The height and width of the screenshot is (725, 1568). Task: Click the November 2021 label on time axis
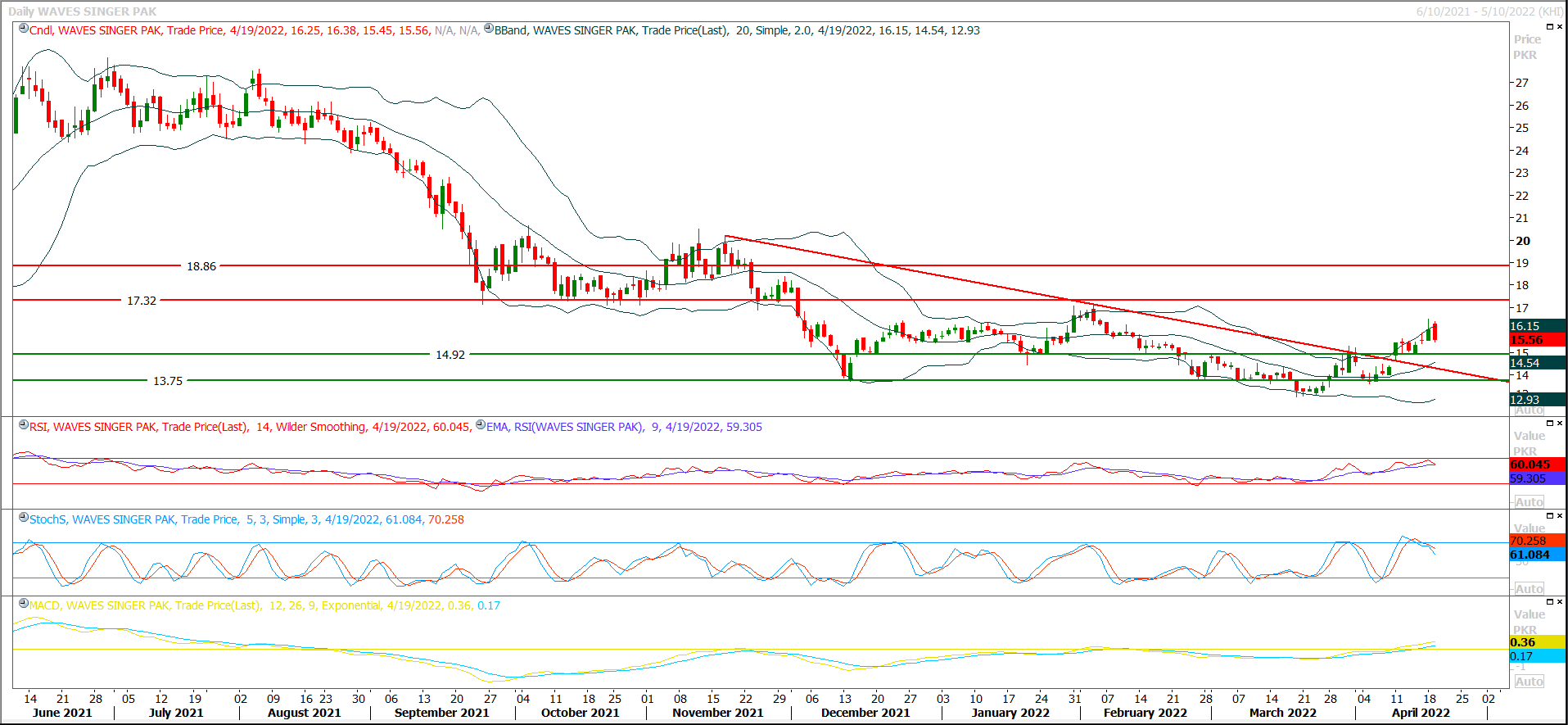717,713
